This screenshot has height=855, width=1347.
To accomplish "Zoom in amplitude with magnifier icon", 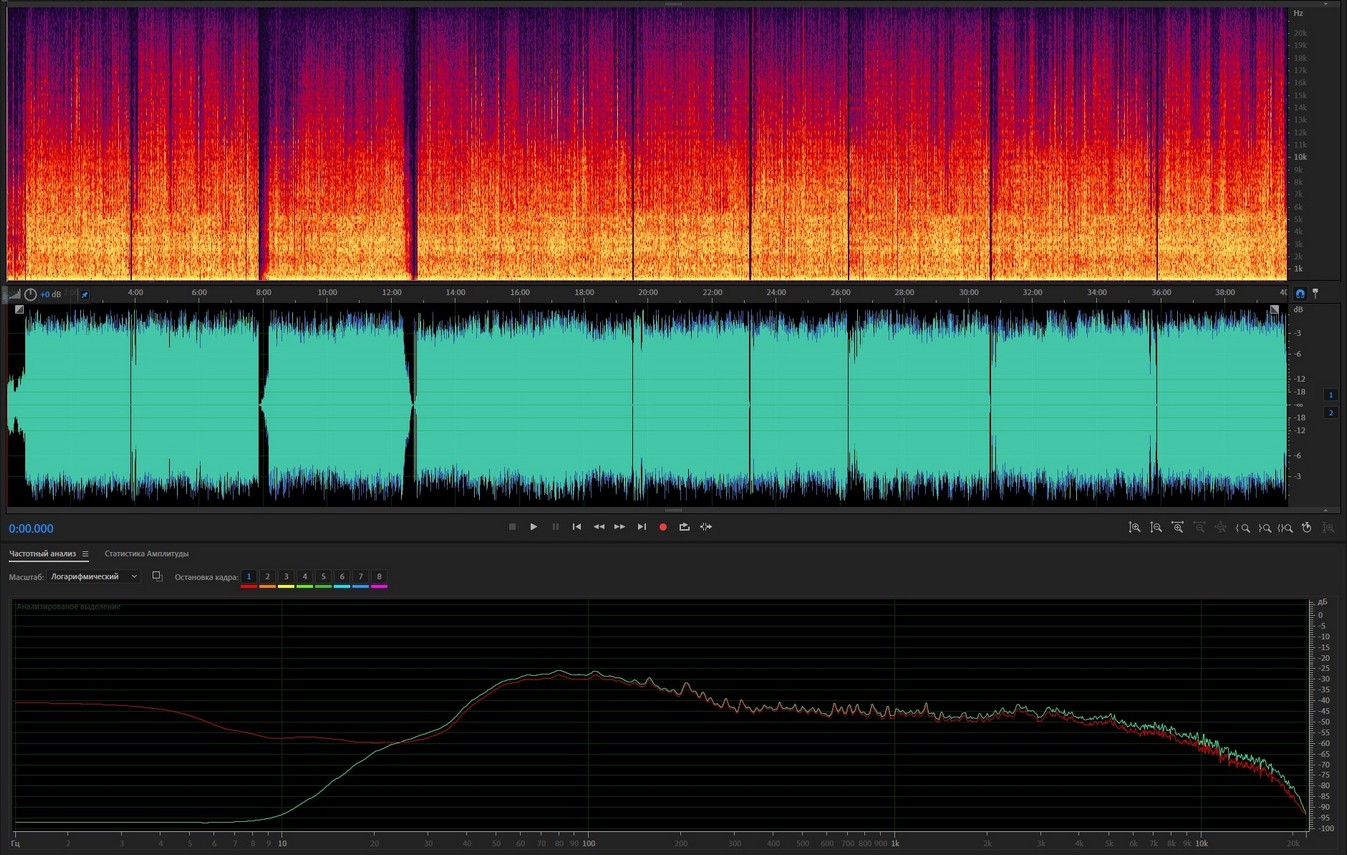I will 1134,527.
